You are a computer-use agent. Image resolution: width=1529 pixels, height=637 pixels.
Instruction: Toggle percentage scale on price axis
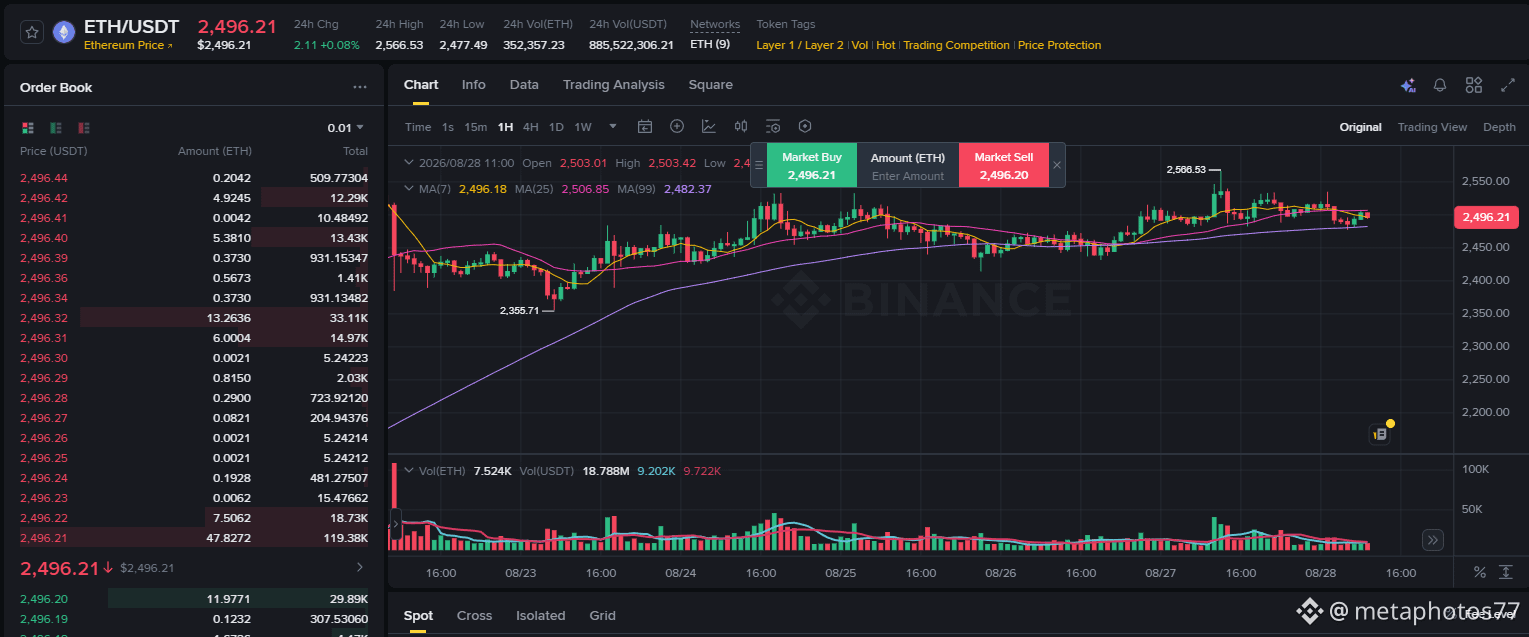(x=1479, y=572)
